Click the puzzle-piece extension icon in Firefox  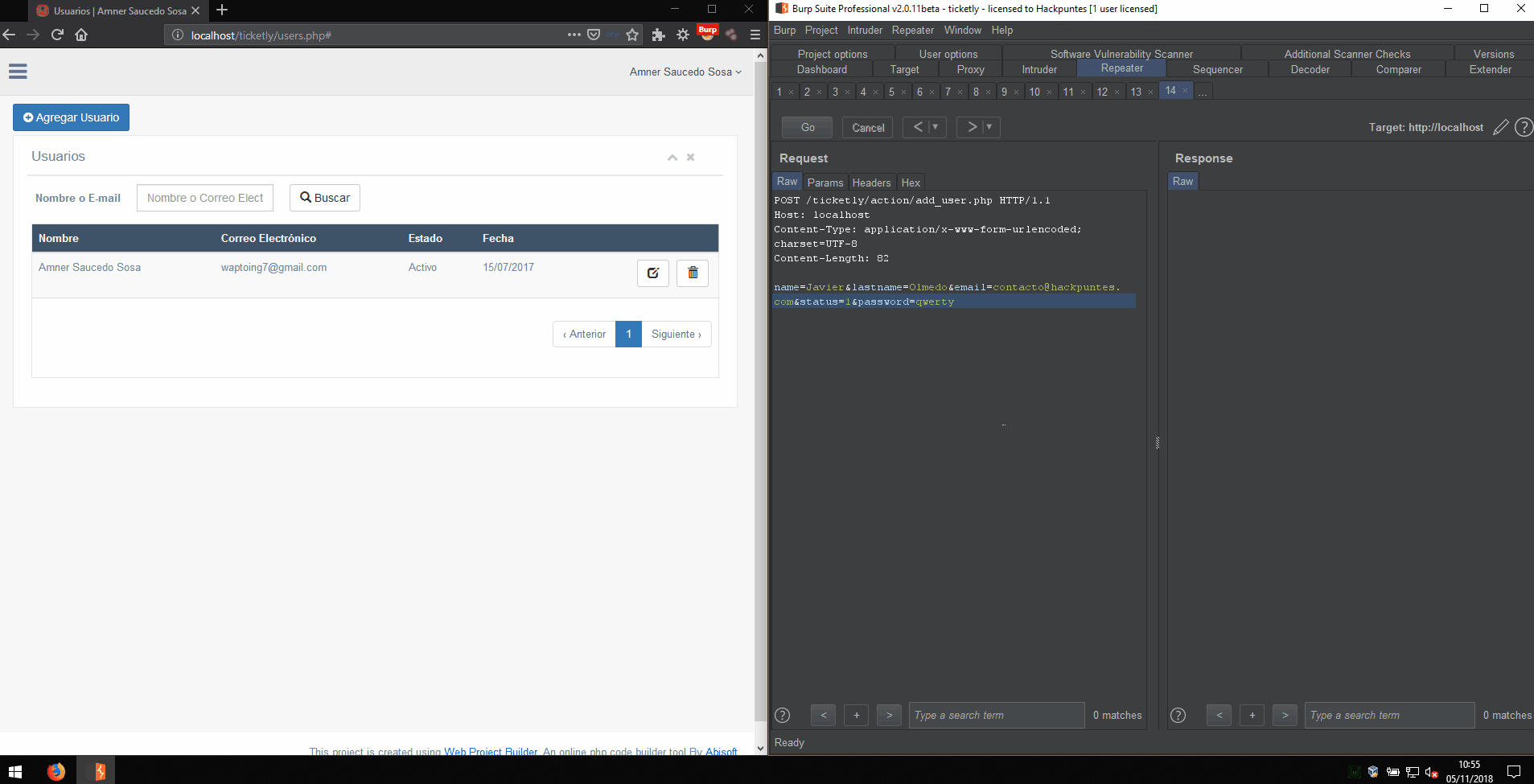point(658,35)
